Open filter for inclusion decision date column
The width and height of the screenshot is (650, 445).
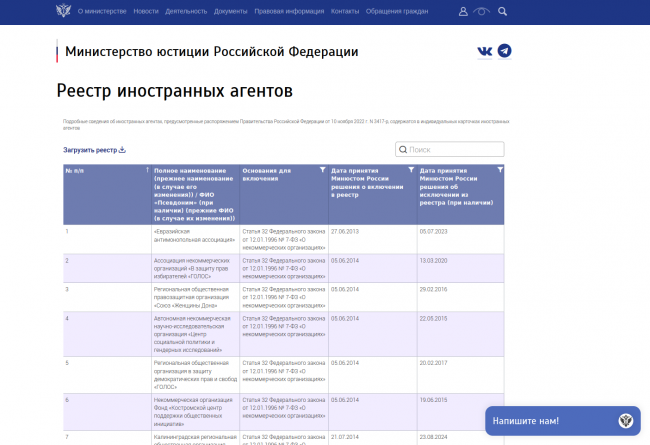click(x=411, y=170)
